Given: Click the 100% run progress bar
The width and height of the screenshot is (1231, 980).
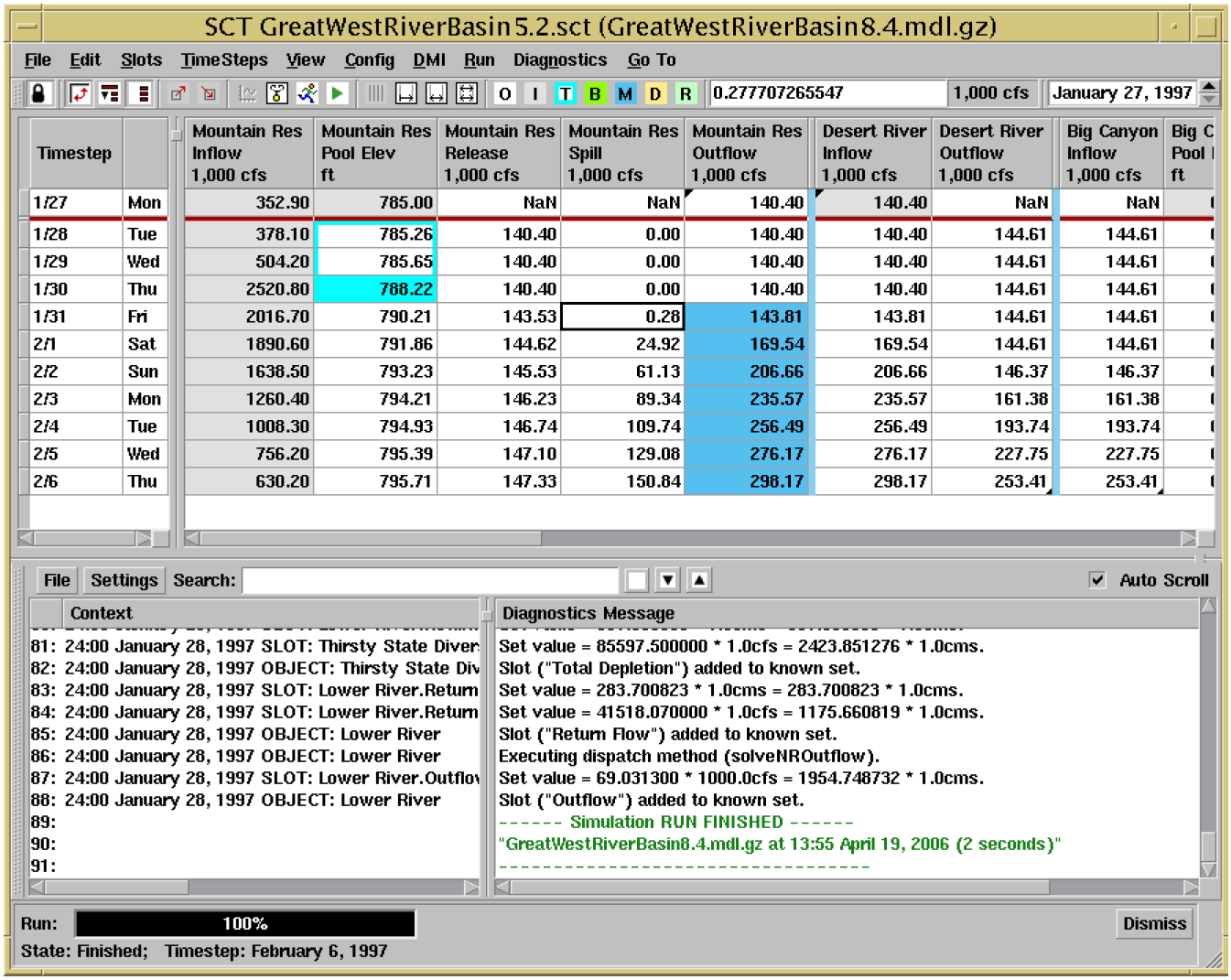Looking at the screenshot, I should pos(245,924).
